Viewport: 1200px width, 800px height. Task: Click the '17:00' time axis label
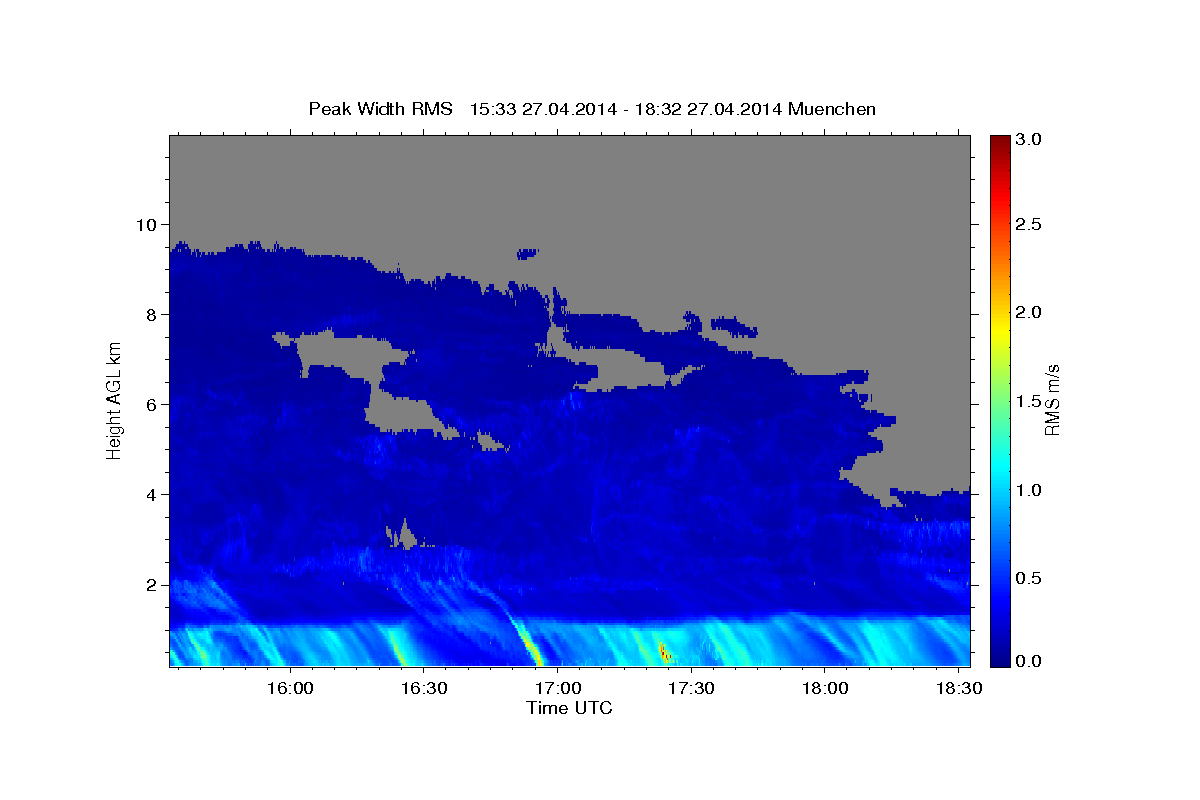click(x=557, y=688)
